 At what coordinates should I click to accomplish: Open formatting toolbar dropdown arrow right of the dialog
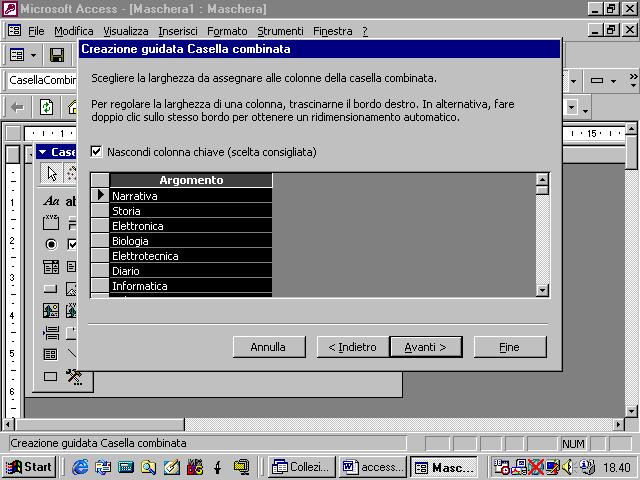point(573,81)
